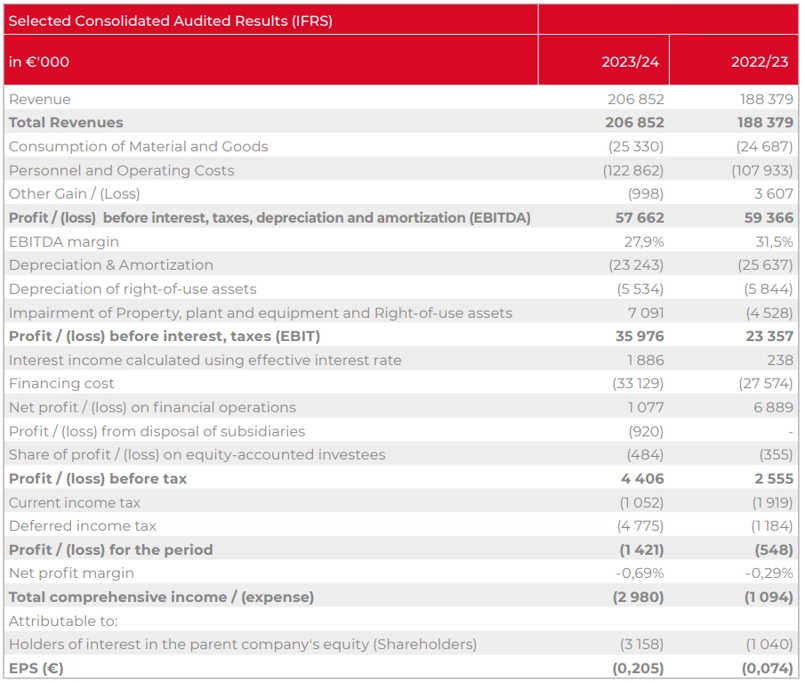This screenshot has height=683, width=805.
Task: Select the value (24 687)
Action: [x=765, y=146]
